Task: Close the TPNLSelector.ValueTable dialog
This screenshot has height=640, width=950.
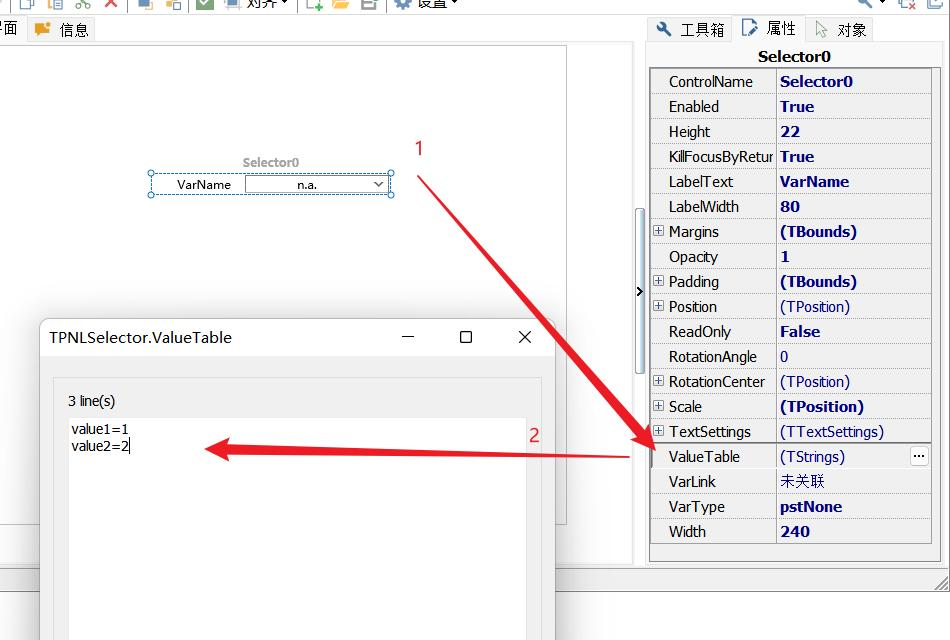Action: click(x=524, y=337)
